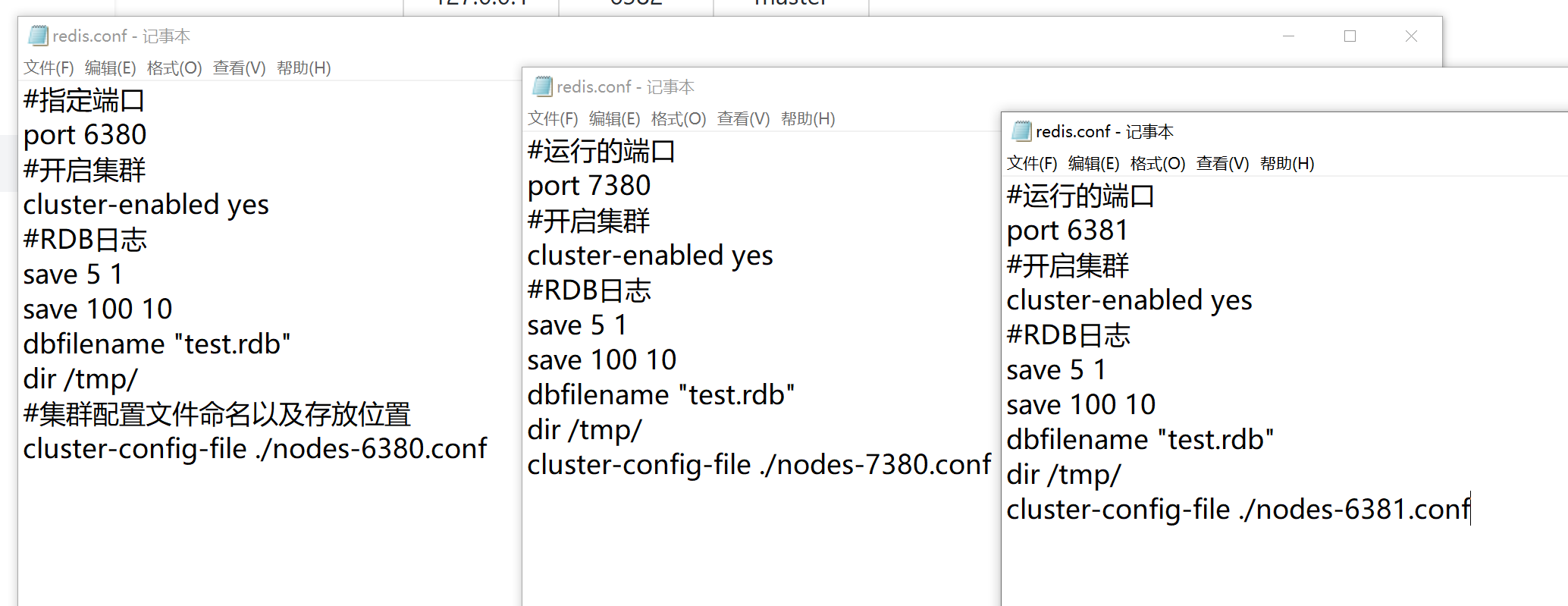Image resolution: width=1568 pixels, height=606 pixels.
Task: Click the line 'port 6381'
Action: 1068,231
